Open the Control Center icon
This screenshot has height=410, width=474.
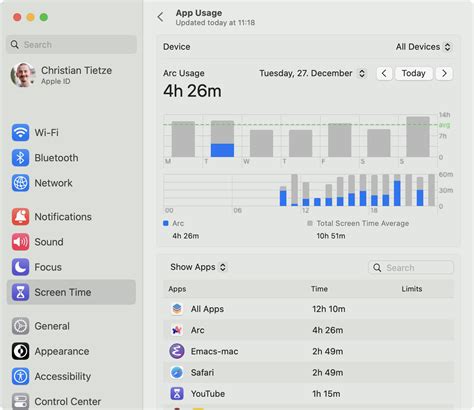[x=20, y=401]
